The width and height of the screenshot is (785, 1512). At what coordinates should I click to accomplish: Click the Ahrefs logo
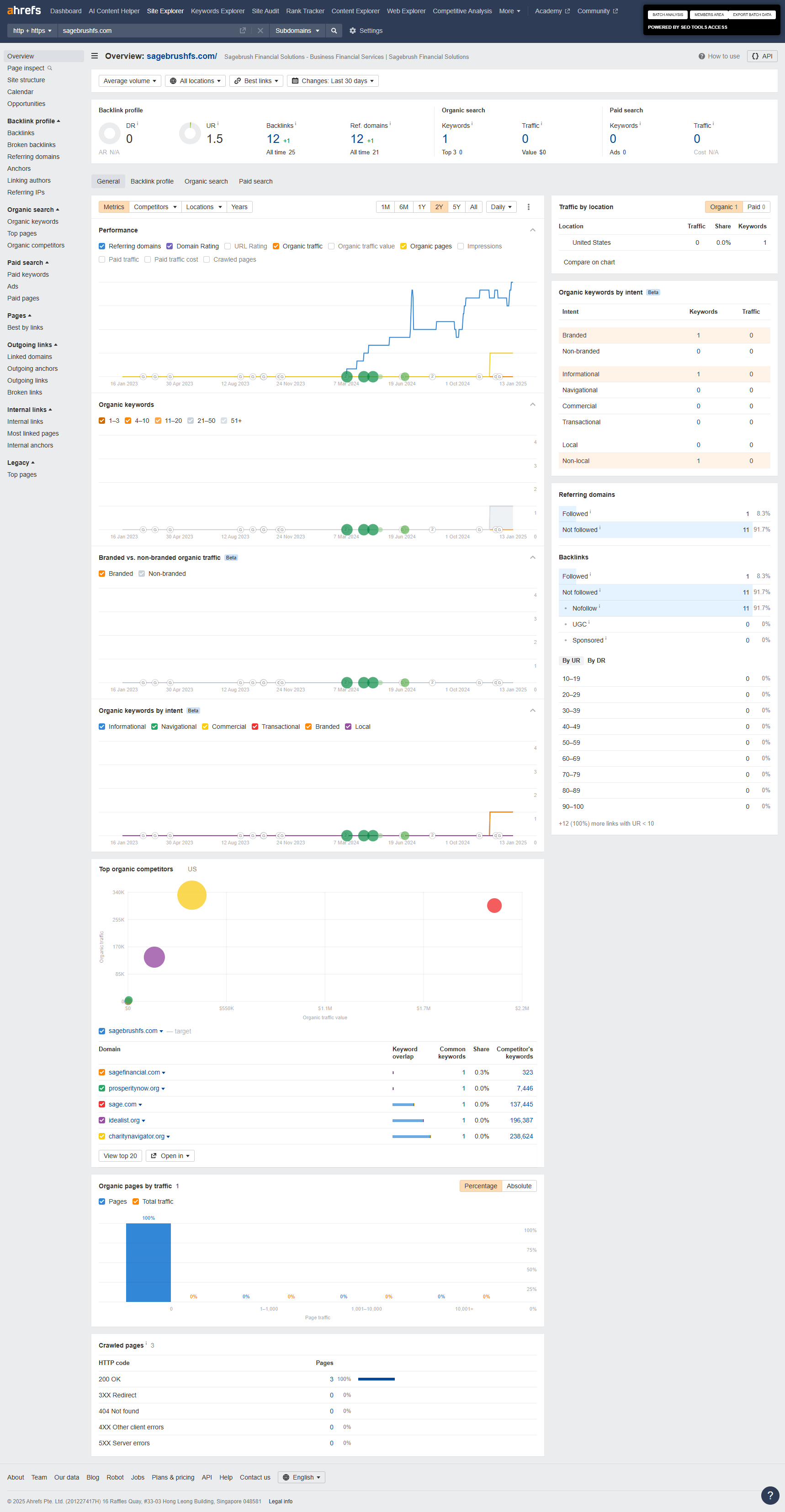click(x=24, y=11)
